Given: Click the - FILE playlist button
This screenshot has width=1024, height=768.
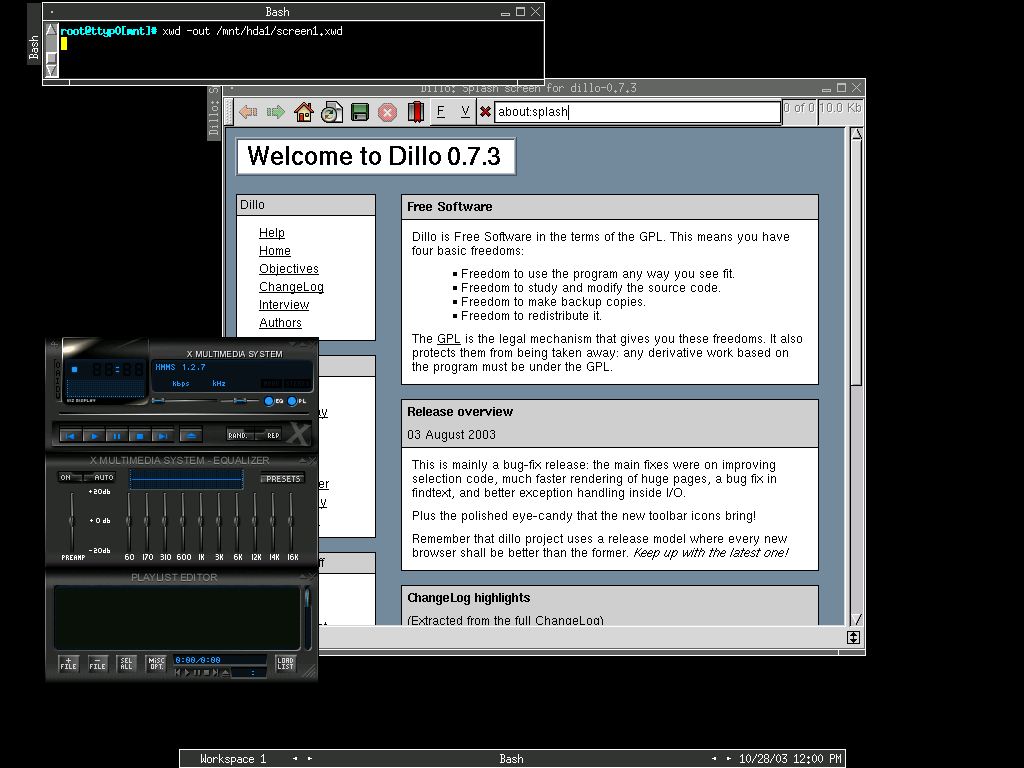Looking at the screenshot, I should tap(97, 664).
